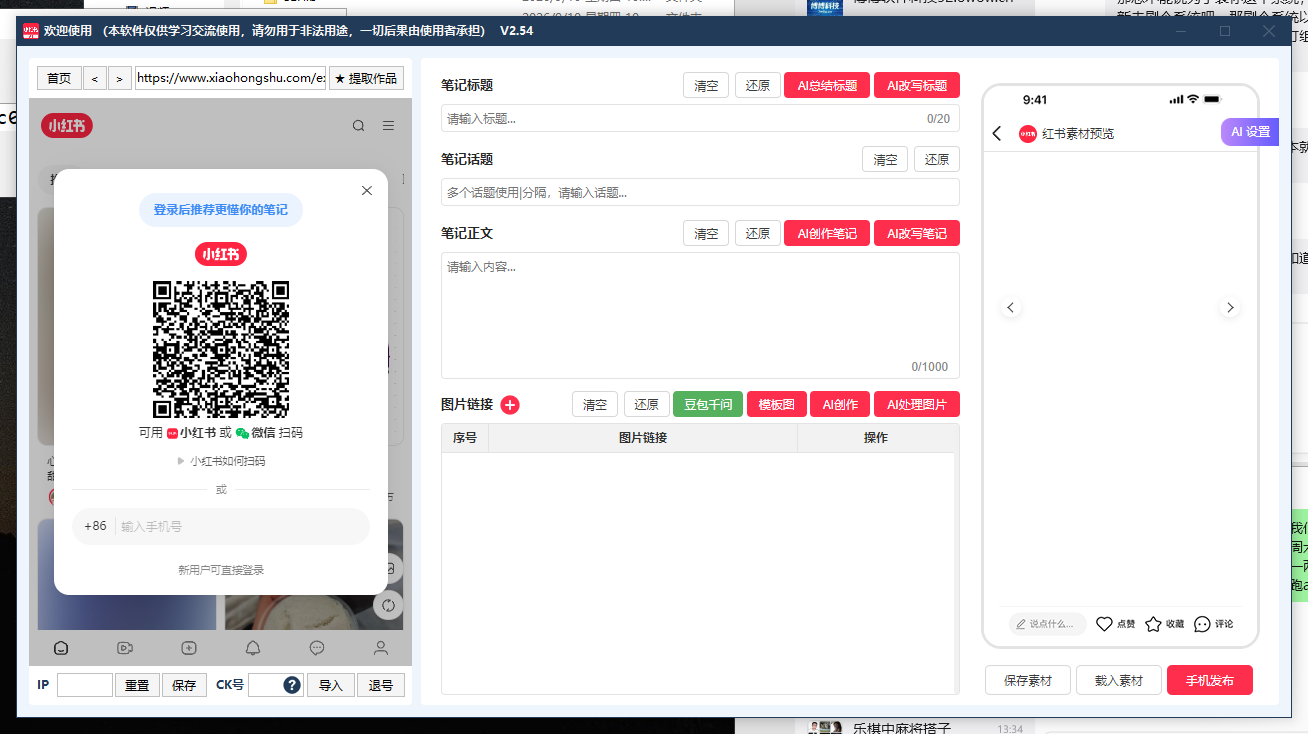Click the 输入手机号 phone number field
Image resolution: width=1308 pixels, height=734 pixels.
click(x=240, y=526)
